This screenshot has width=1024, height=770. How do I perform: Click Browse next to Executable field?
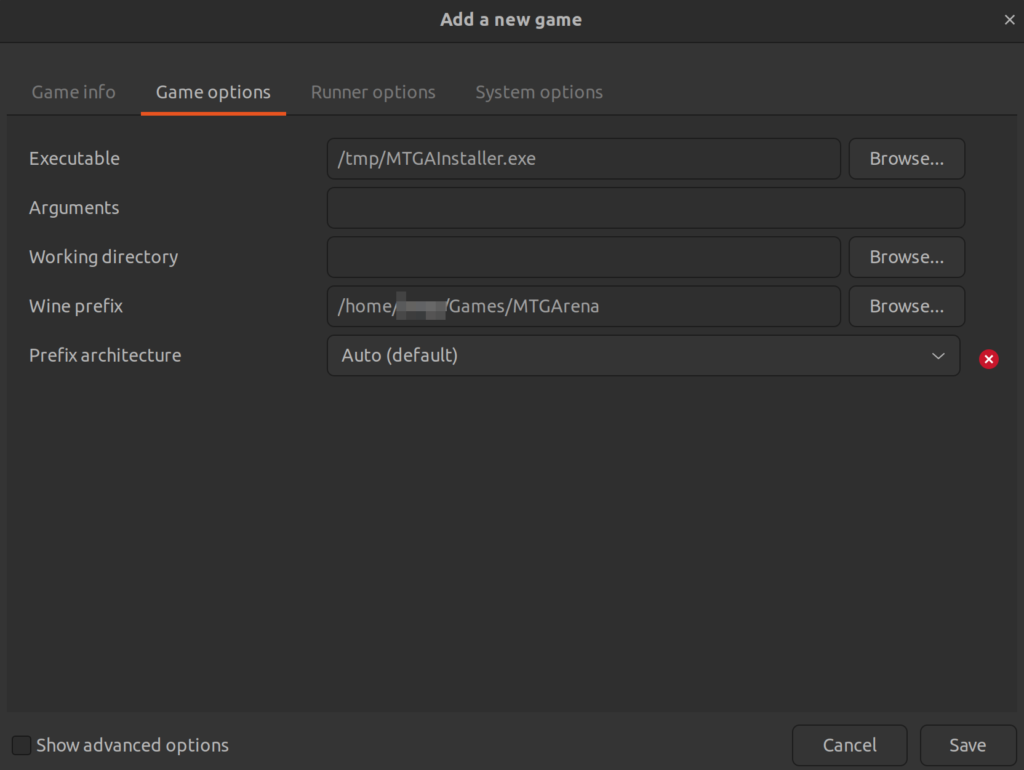coord(906,158)
